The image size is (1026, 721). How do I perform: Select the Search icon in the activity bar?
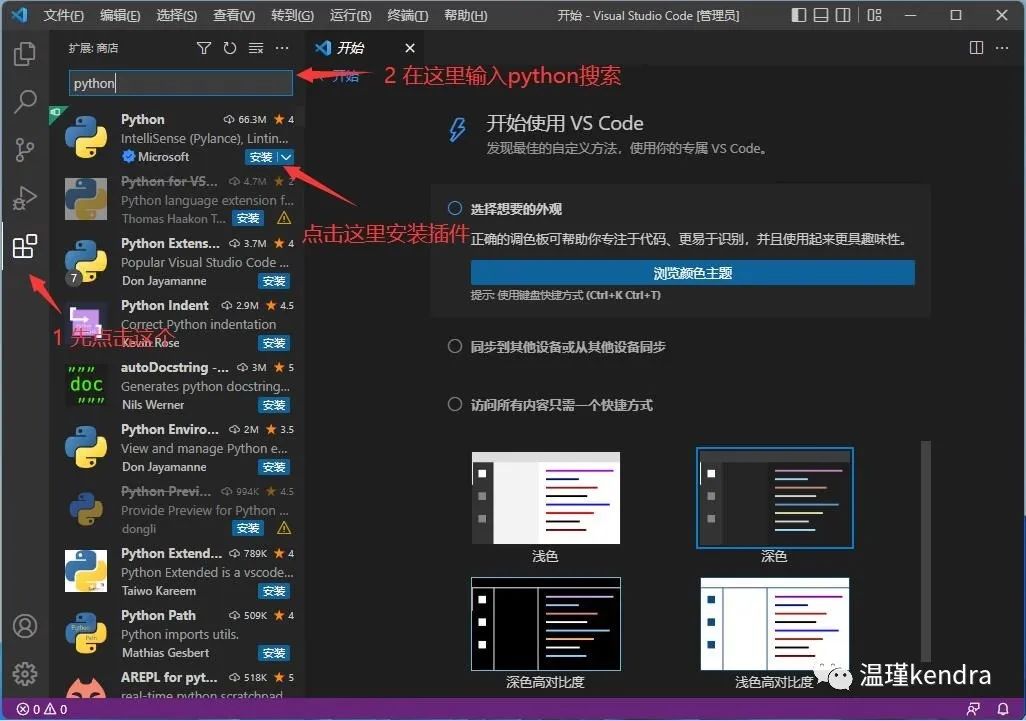click(x=25, y=101)
